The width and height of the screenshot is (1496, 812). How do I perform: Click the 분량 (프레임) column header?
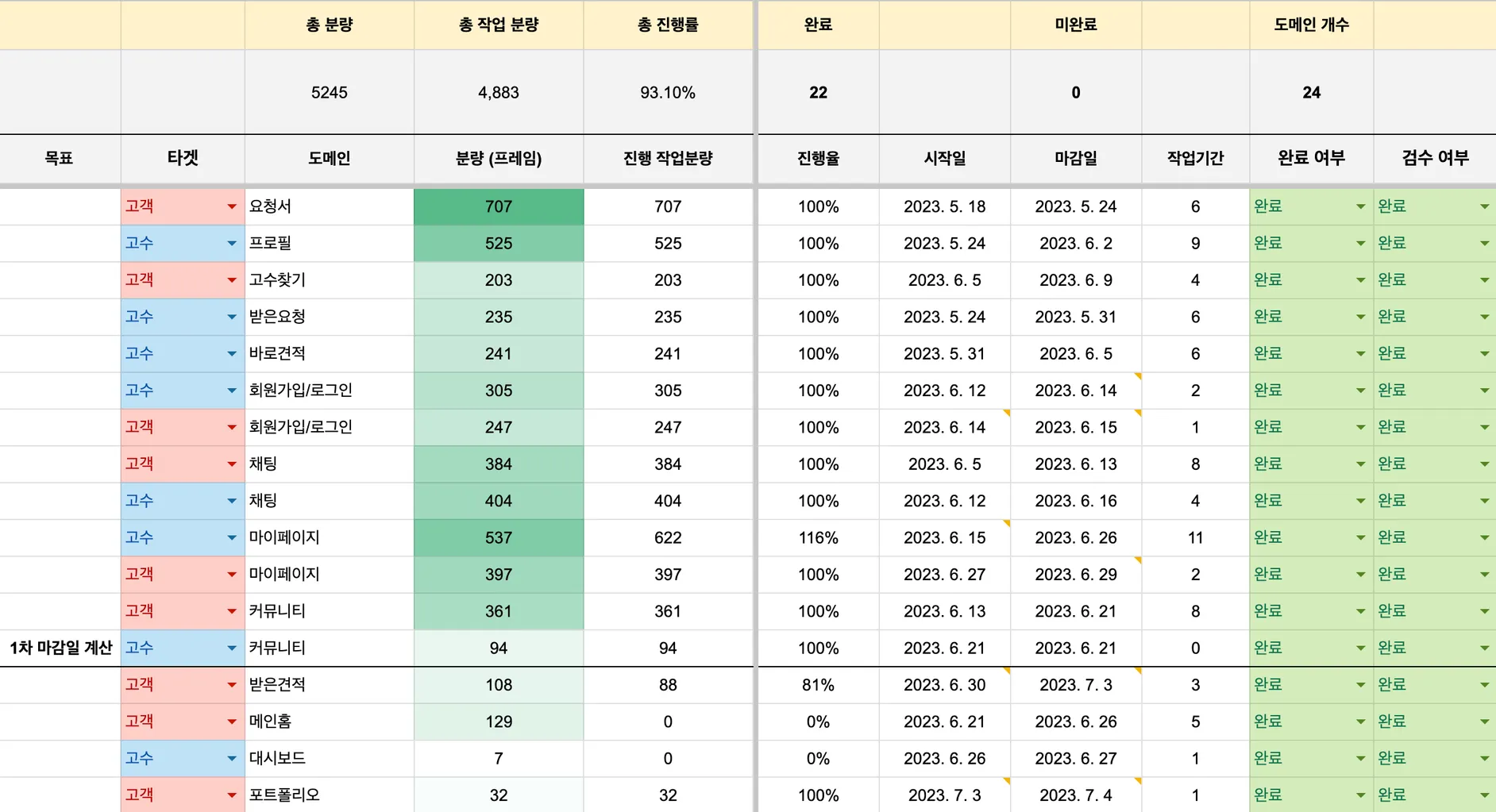click(x=498, y=158)
